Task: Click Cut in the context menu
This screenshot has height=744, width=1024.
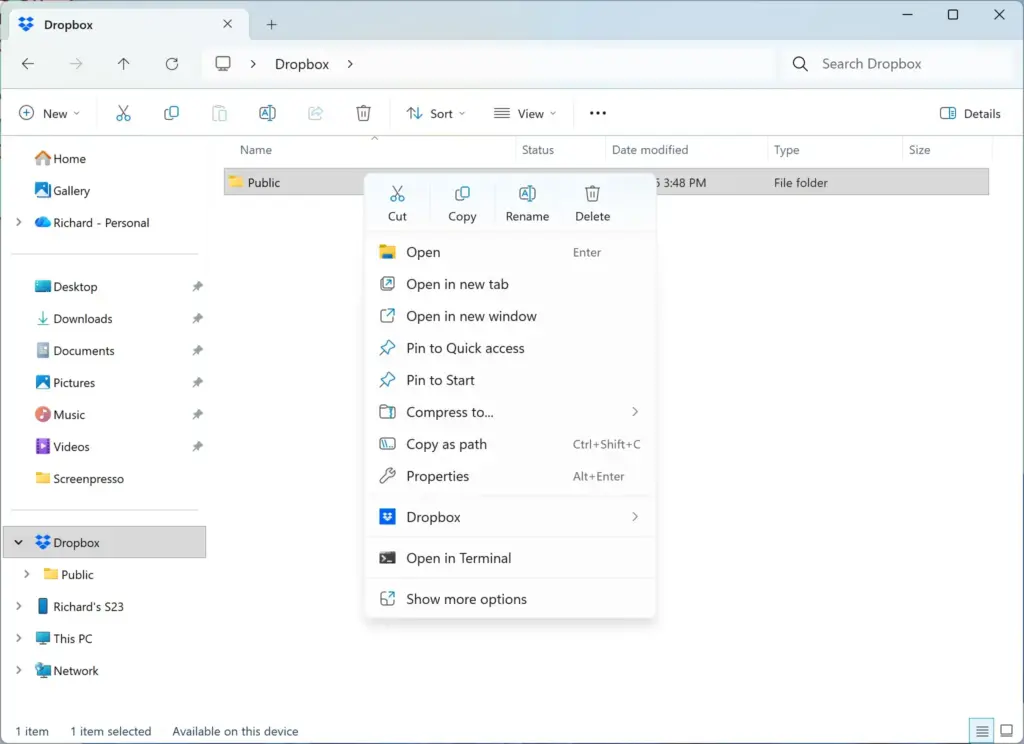Action: coord(397,204)
